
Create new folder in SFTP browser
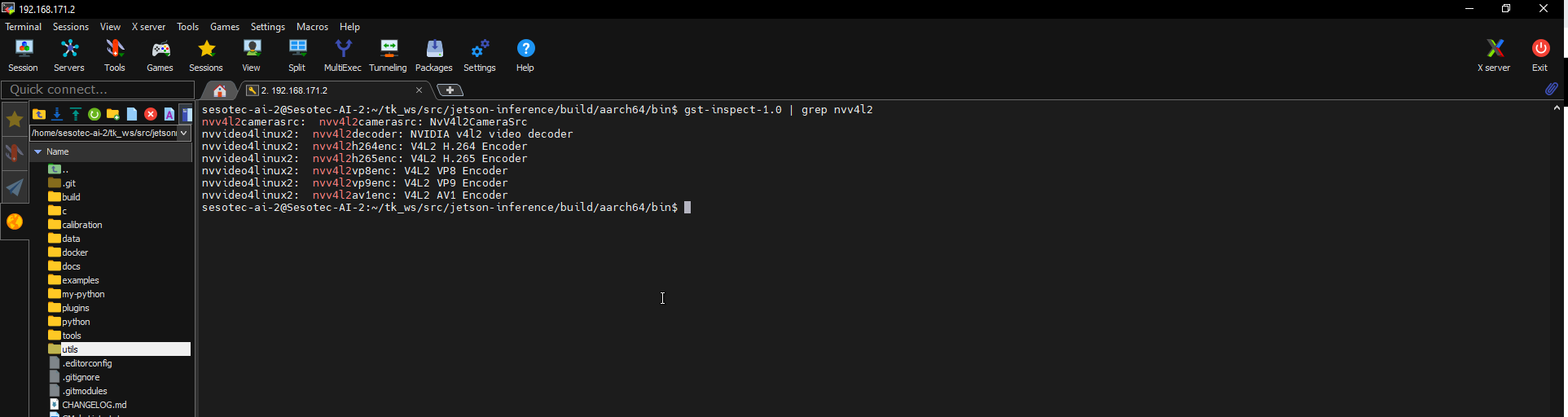(x=113, y=114)
